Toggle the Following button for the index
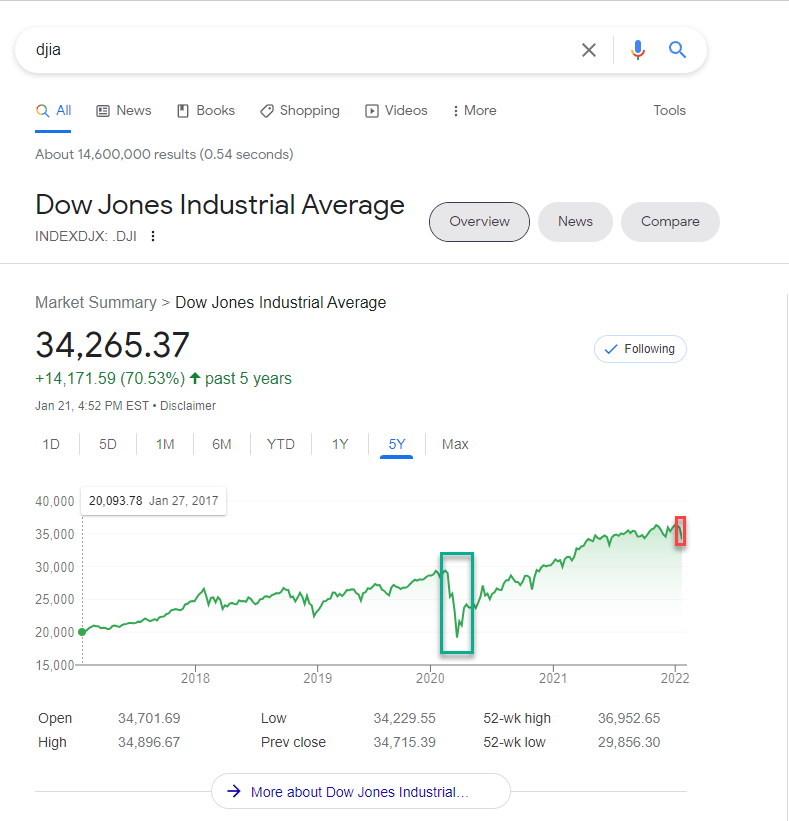The image size is (789, 821). click(x=640, y=349)
